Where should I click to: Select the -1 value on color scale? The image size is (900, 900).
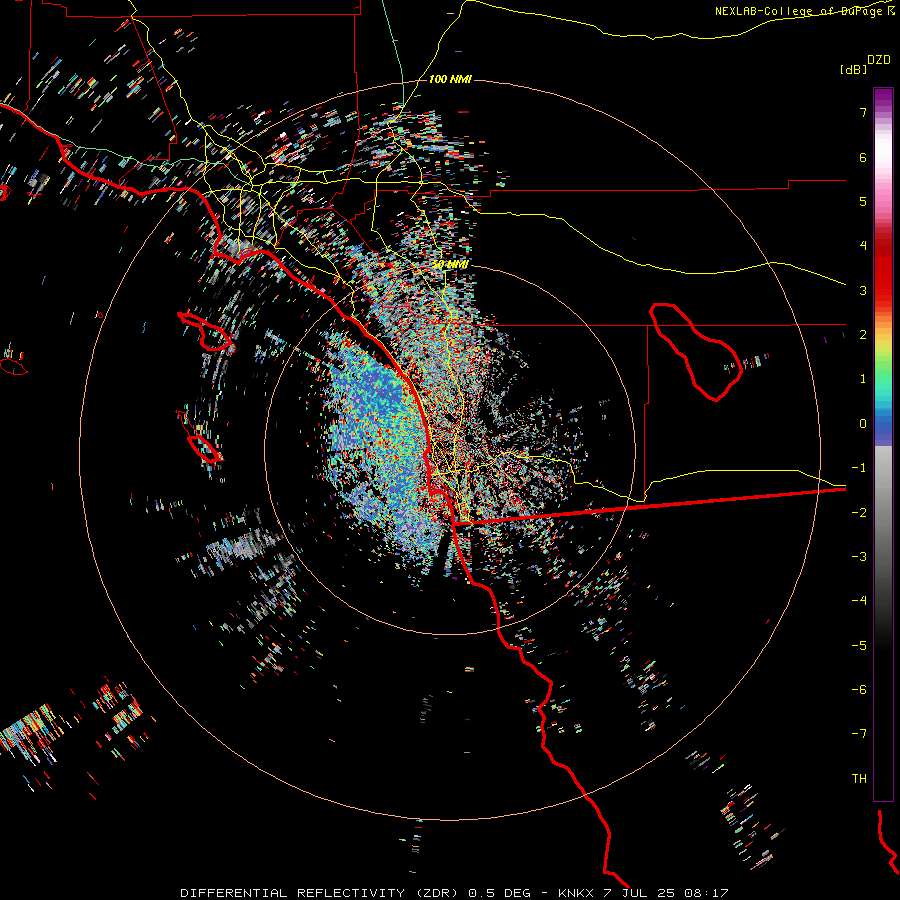pos(859,468)
